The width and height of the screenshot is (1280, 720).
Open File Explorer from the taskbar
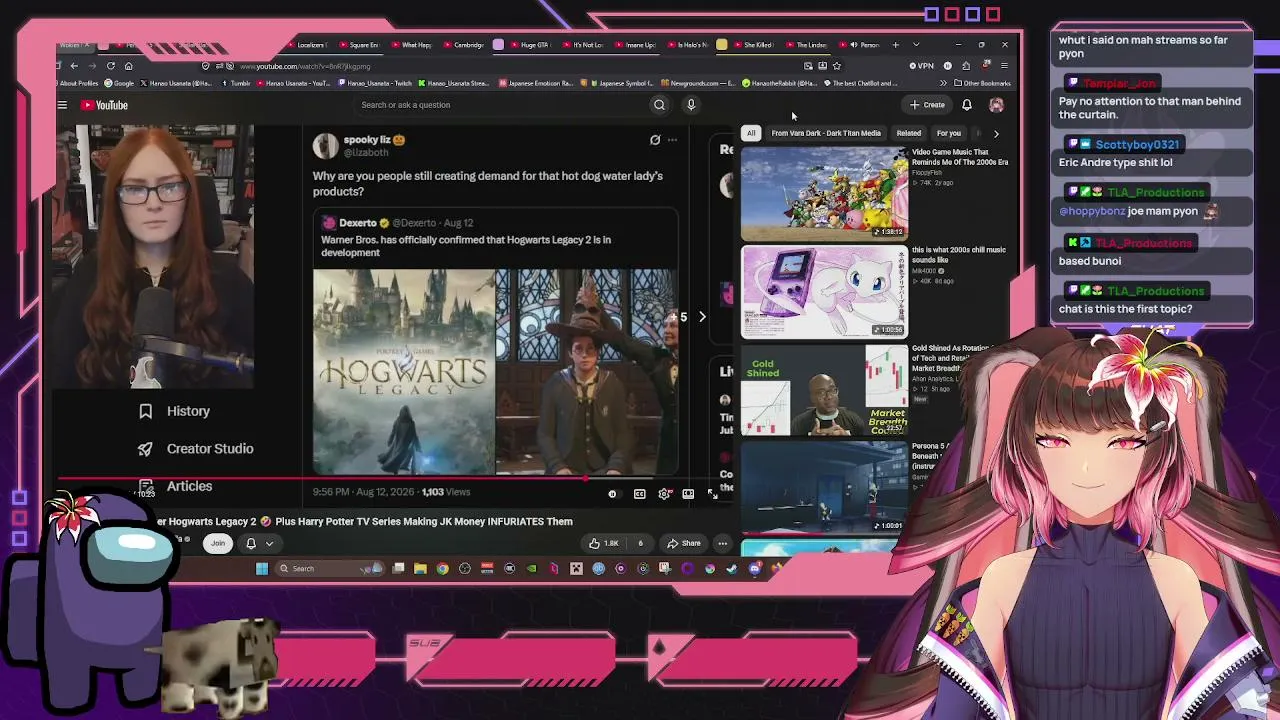pyautogui.click(x=420, y=569)
